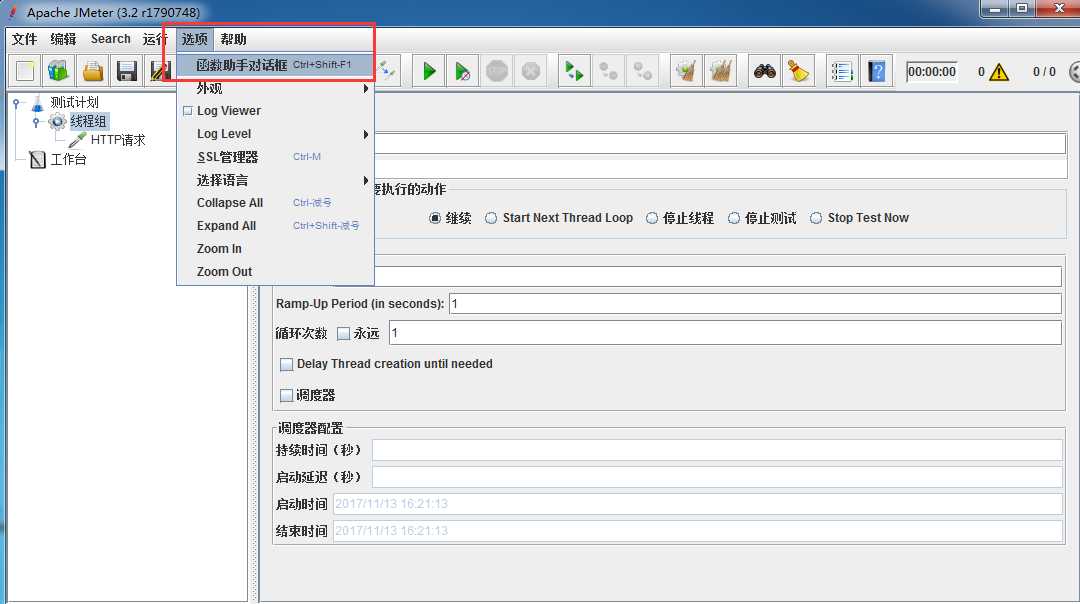Click the Remote Stop All icon
The image size is (1080, 604).
pyautogui.click(x=608, y=71)
